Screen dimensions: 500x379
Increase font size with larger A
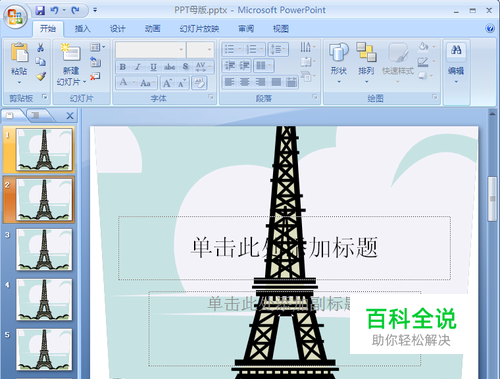(x=167, y=83)
